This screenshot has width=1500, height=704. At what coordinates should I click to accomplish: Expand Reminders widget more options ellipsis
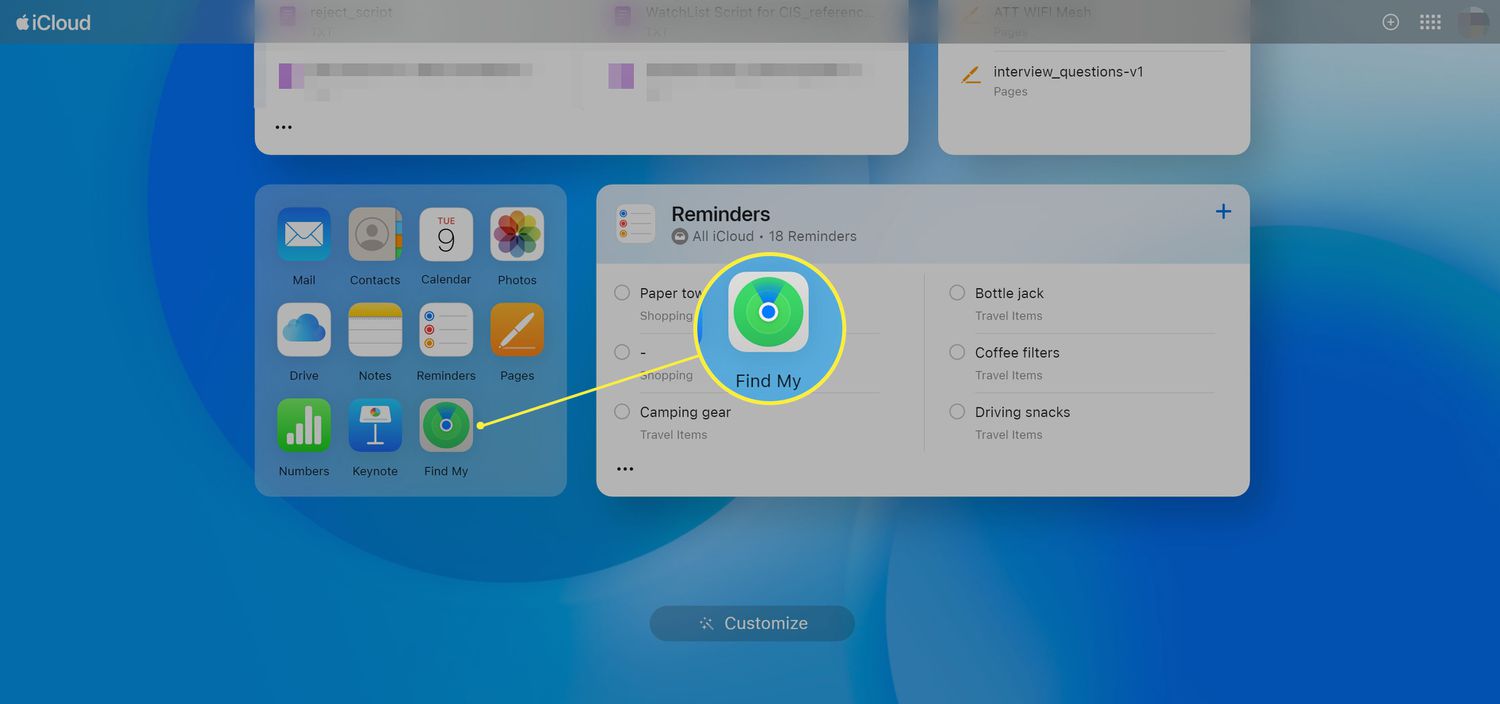click(x=625, y=469)
